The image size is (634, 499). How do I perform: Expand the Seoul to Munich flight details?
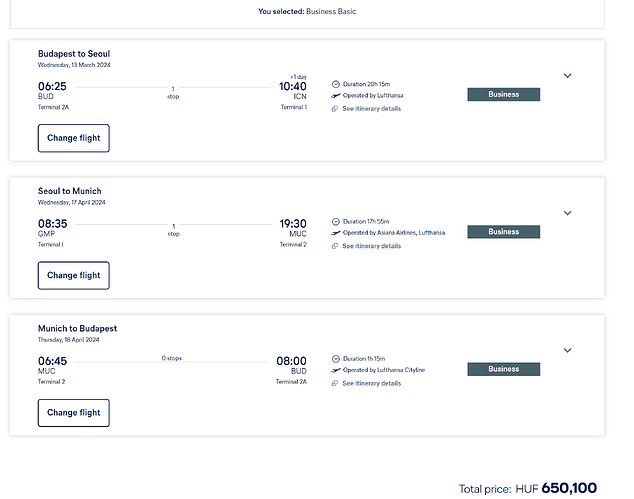(567, 213)
